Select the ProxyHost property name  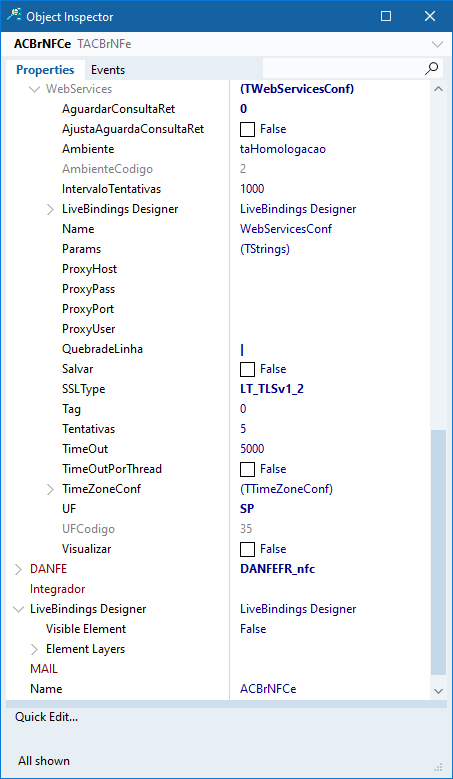coord(89,269)
